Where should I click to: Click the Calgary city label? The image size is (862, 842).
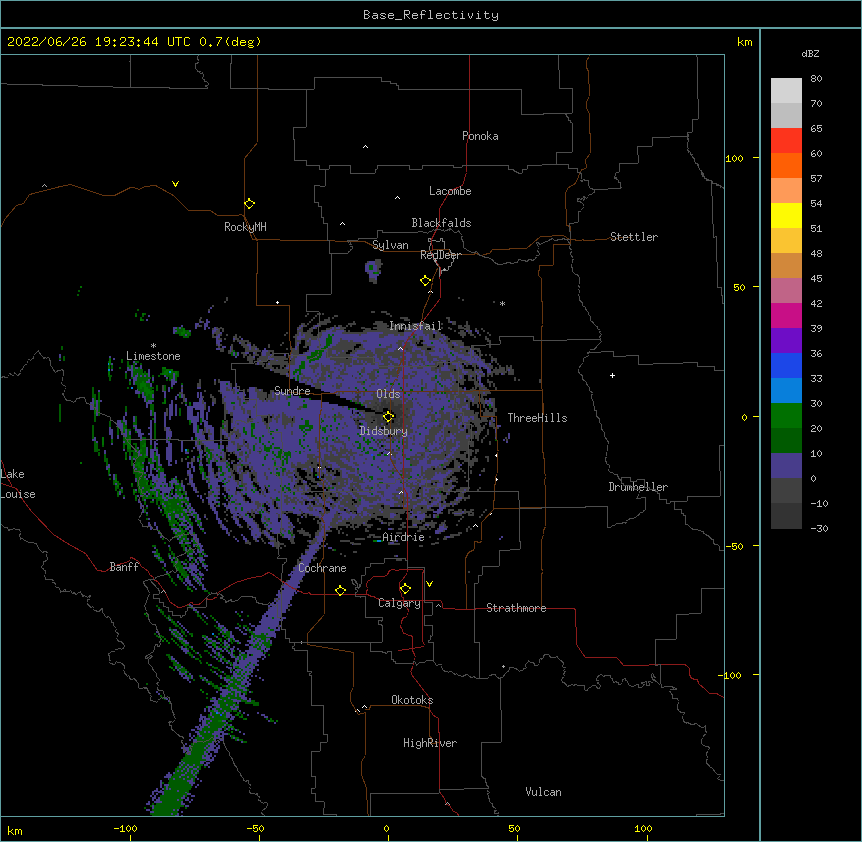point(400,603)
